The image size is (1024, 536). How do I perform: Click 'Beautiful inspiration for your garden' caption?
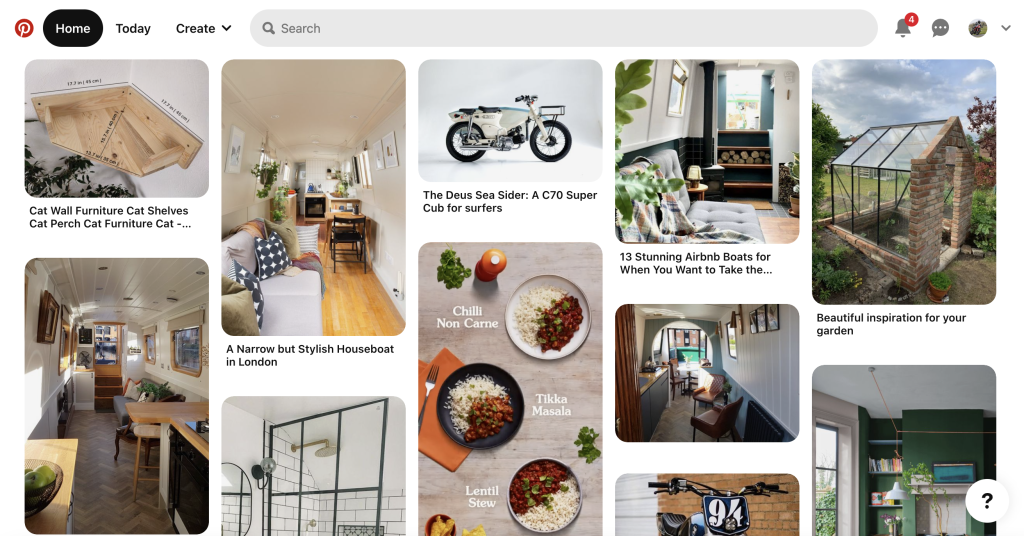pos(891,324)
